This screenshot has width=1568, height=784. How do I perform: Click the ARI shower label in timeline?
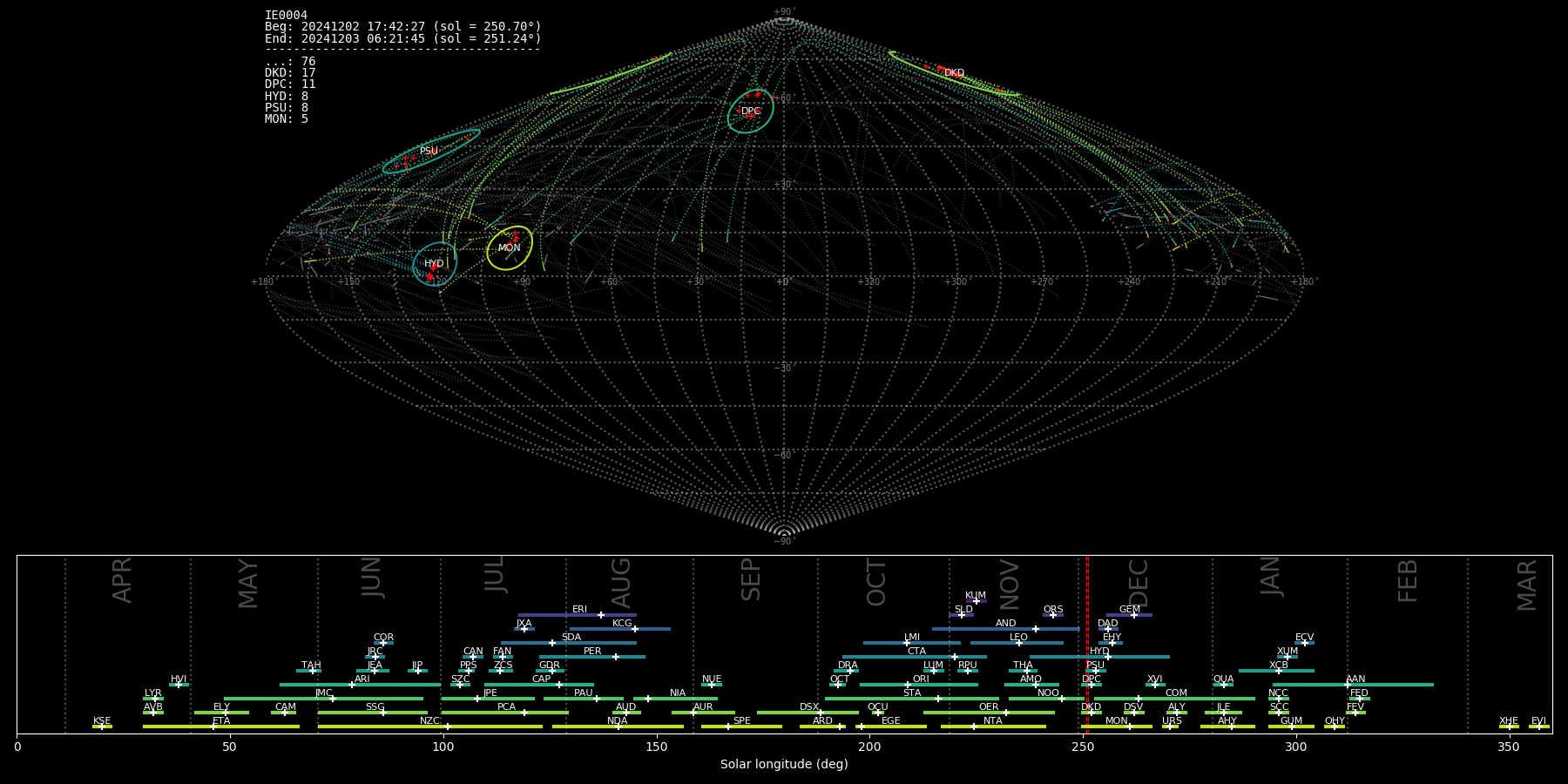click(x=362, y=679)
